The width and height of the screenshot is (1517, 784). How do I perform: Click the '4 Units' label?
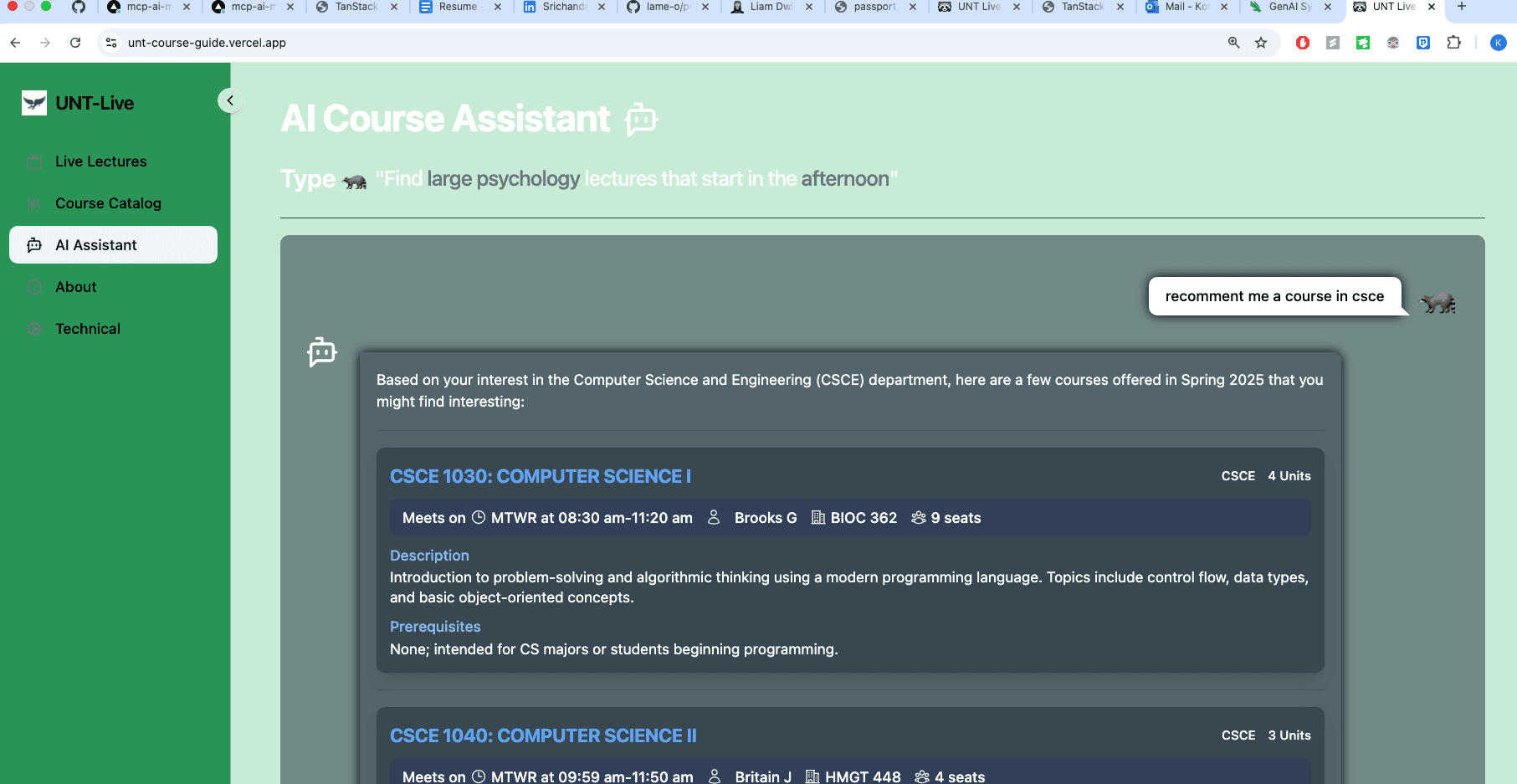tap(1289, 476)
